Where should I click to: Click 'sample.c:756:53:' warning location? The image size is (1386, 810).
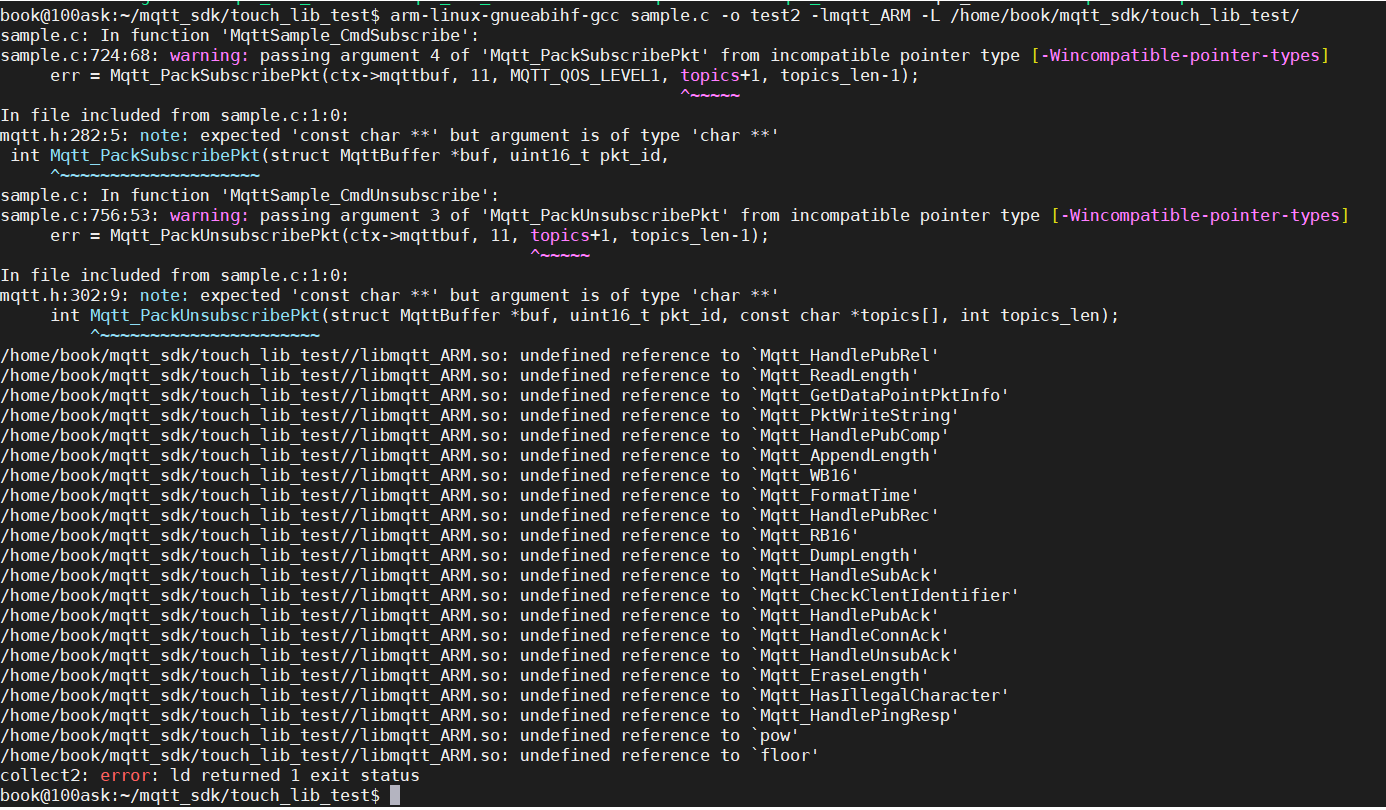80,215
